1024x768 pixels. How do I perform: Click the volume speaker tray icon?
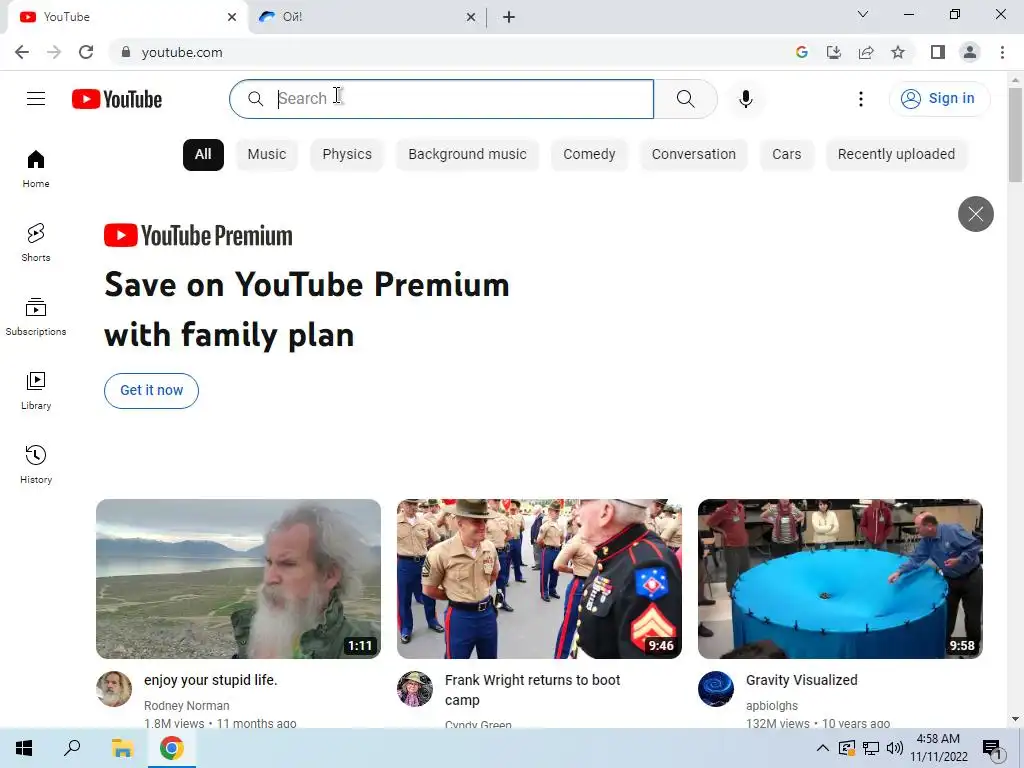(895, 748)
